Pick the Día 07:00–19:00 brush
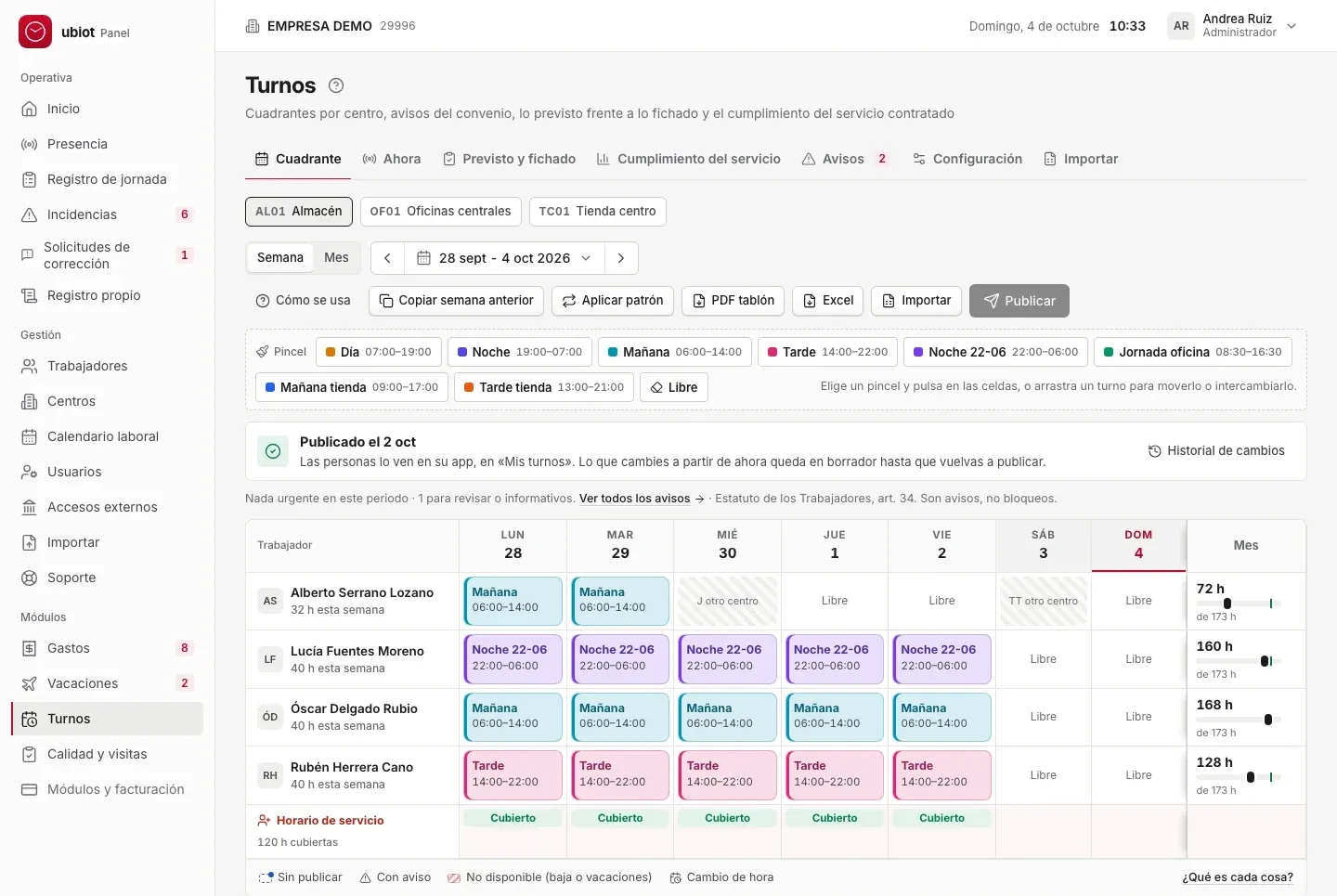This screenshot has width=1337, height=896. click(379, 352)
